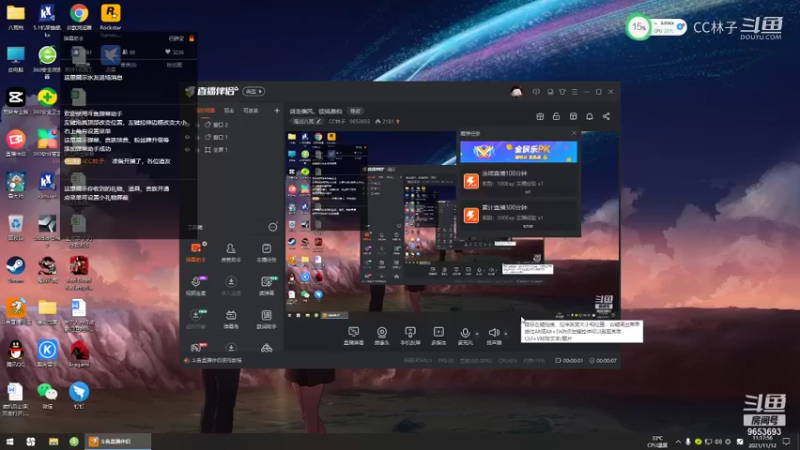The height and width of the screenshot is (450, 800).
Task: Add a camera source
Action: (382, 336)
